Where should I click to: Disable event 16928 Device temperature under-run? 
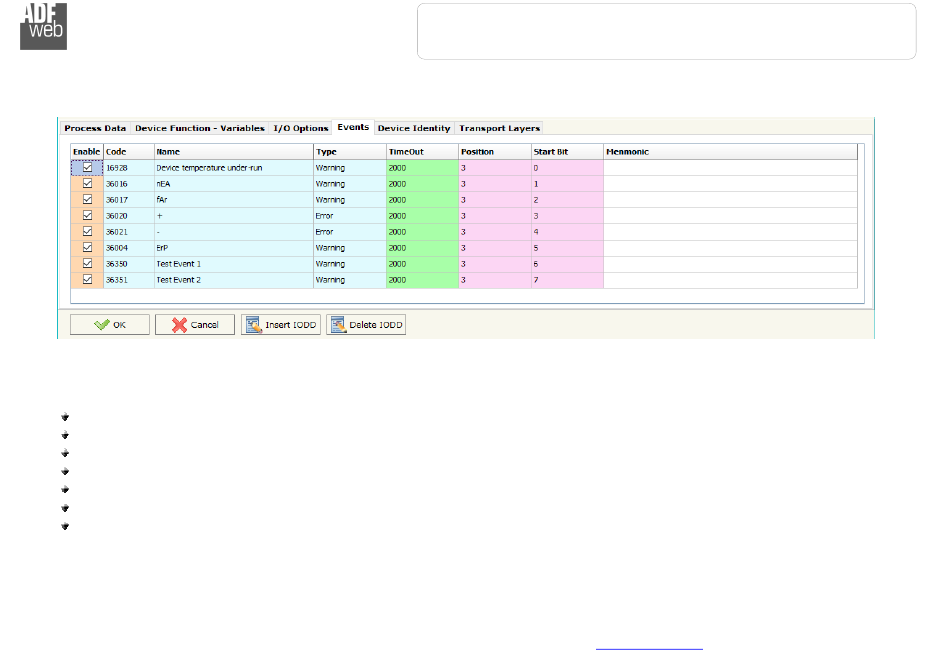coord(87,168)
